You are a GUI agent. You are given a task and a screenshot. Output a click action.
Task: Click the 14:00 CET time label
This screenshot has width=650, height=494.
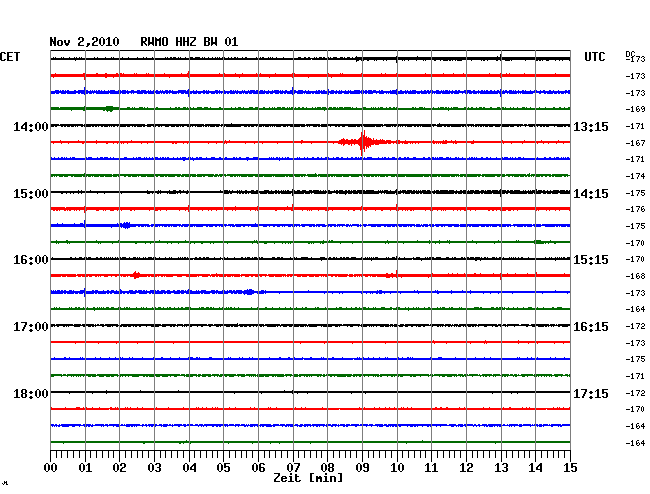click(x=31, y=126)
